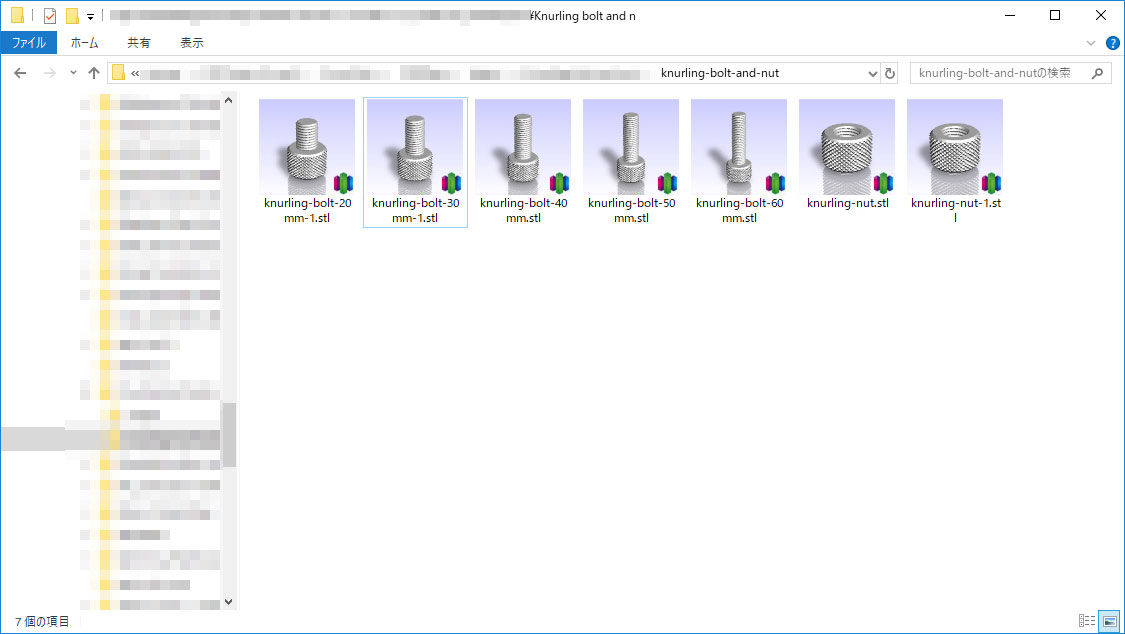
Task: Select knurling-bolt-20mm-1.stl file
Action: (x=307, y=161)
